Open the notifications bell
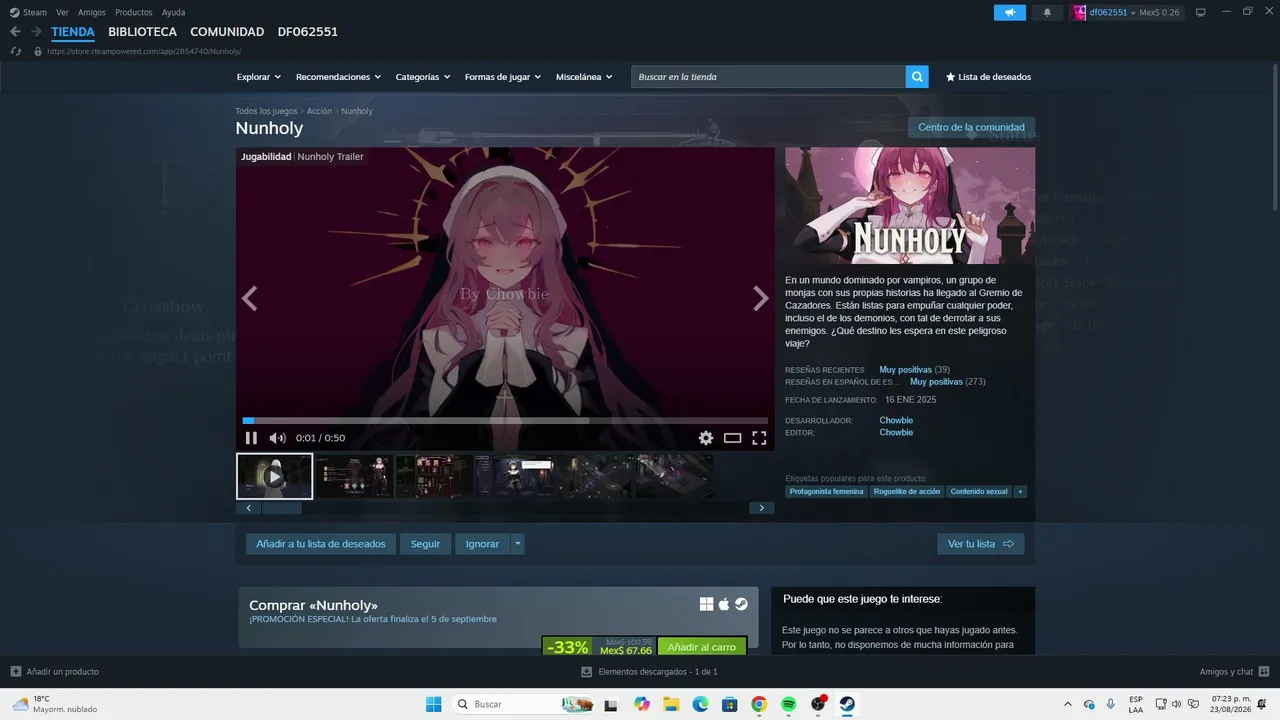 coord(1047,12)
